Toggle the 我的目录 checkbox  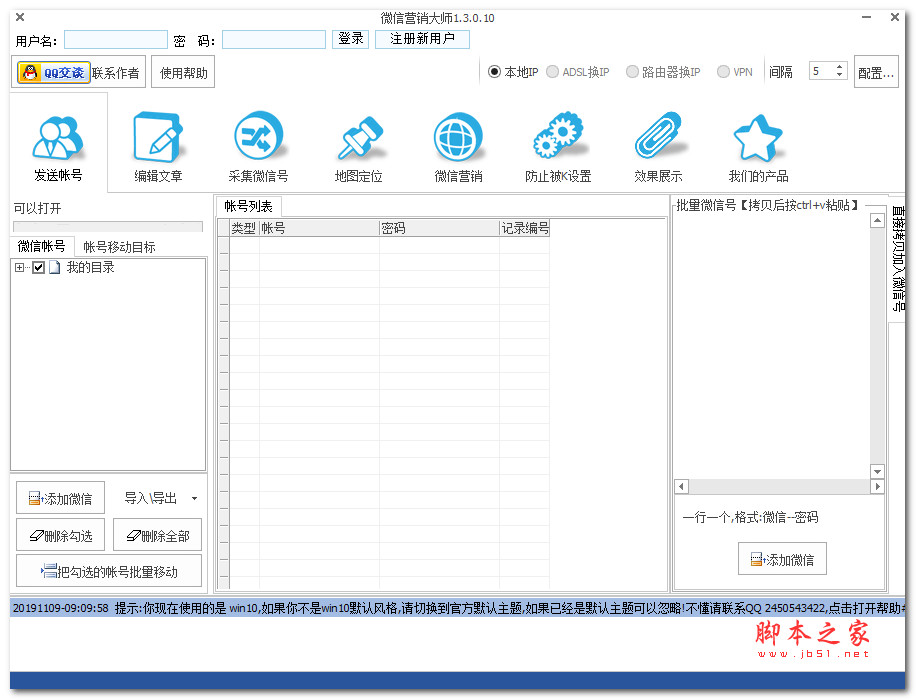coord(39,268)
